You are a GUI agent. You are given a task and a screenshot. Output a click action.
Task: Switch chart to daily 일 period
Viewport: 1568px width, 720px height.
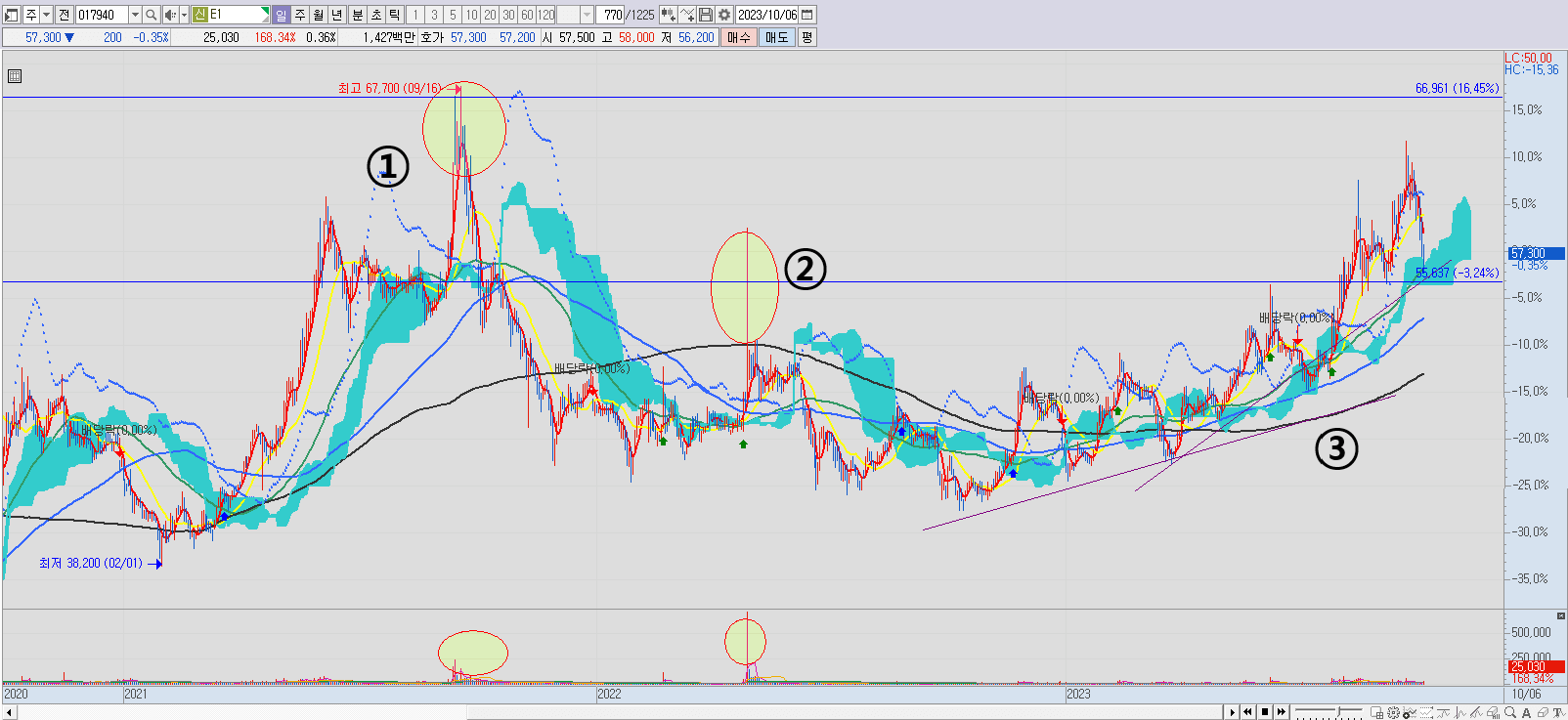click(x=282, y=15)
